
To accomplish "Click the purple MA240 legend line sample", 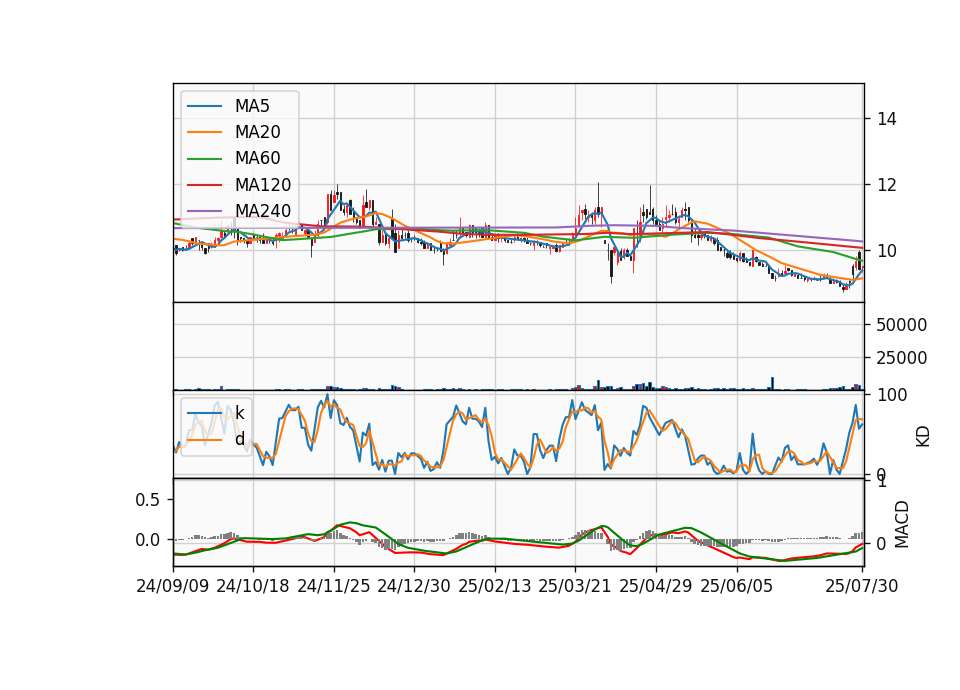I will (204, 211).
